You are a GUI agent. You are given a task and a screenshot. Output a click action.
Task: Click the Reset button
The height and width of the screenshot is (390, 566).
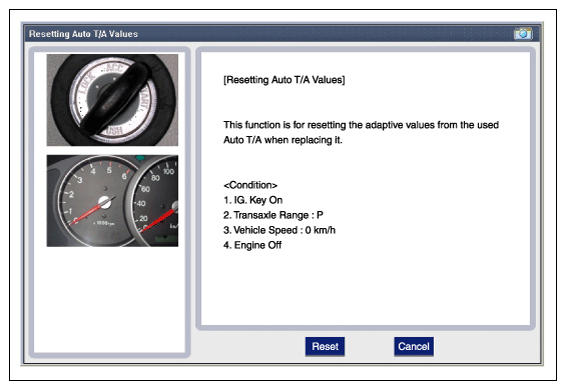[325, 346]
